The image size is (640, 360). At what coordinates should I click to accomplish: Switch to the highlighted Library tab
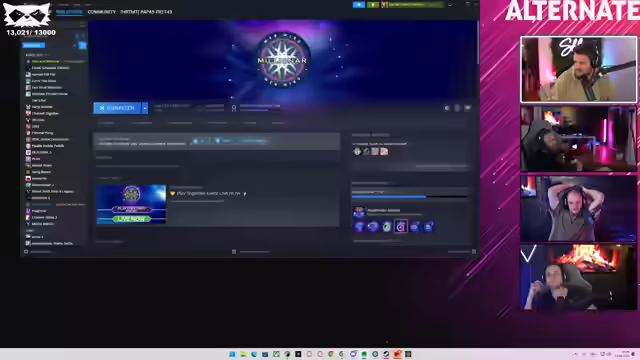pyautogui.click(x=69, y=12)
